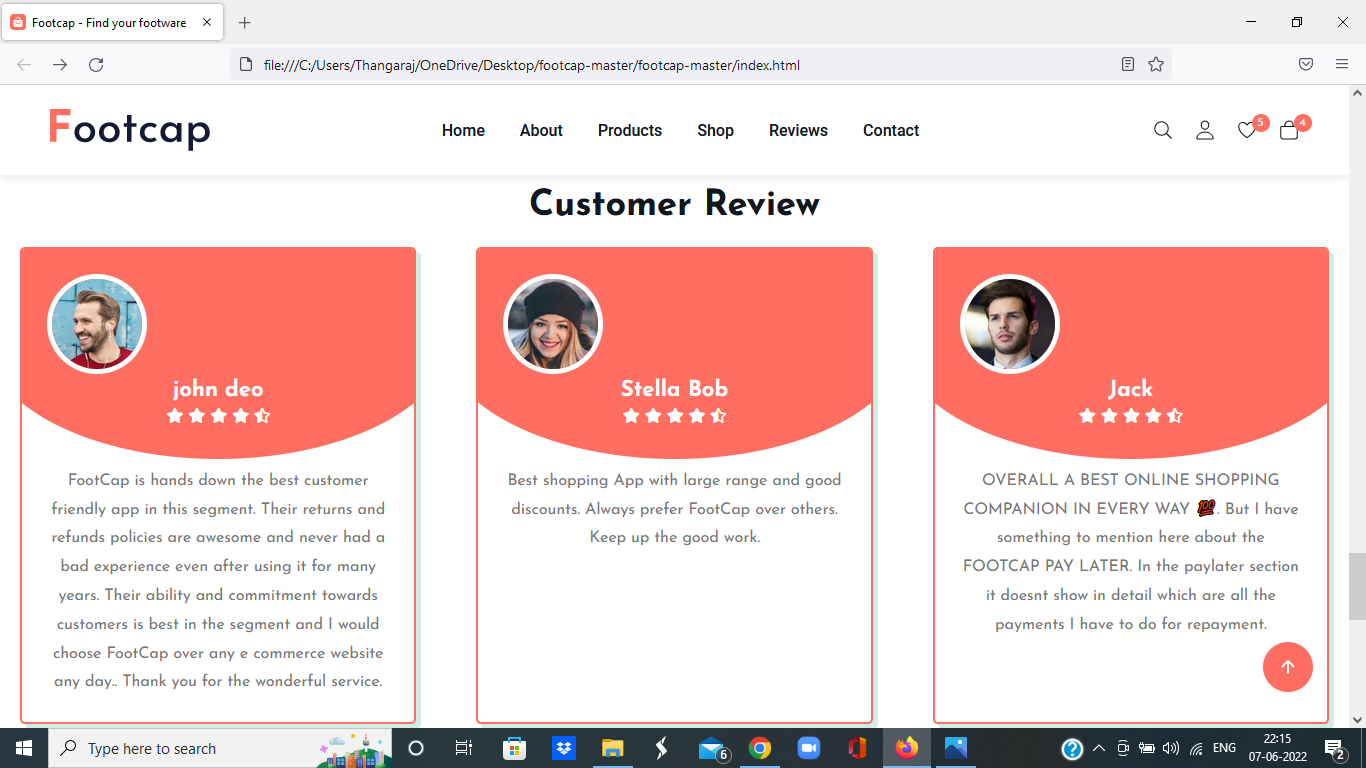Open the Contact page
This screenshot has width=1366, height=768.
[x=890, y=130]
